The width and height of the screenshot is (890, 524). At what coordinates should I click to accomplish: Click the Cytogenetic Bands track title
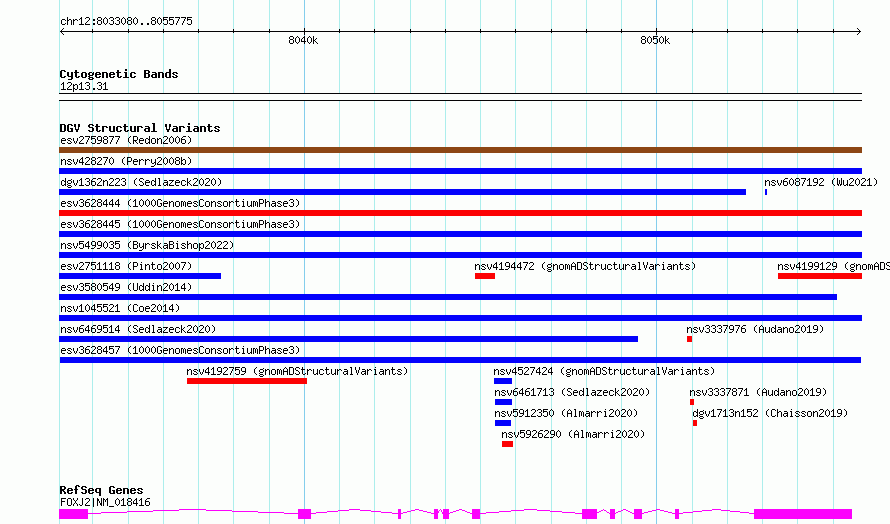[x=119, y=74]
